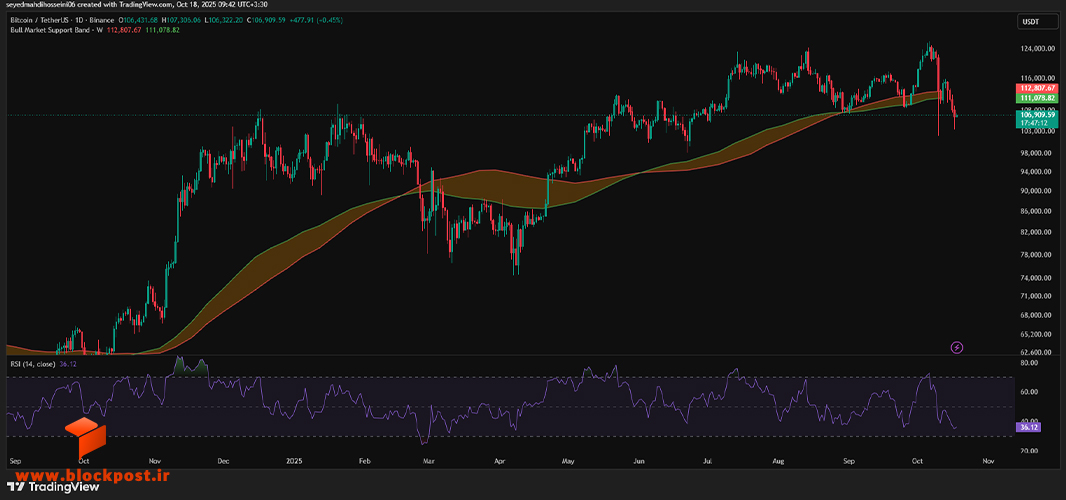1066x500 pixels.
Task: Click the Mar label on the time axis
Action: click(x=428, y=461)
